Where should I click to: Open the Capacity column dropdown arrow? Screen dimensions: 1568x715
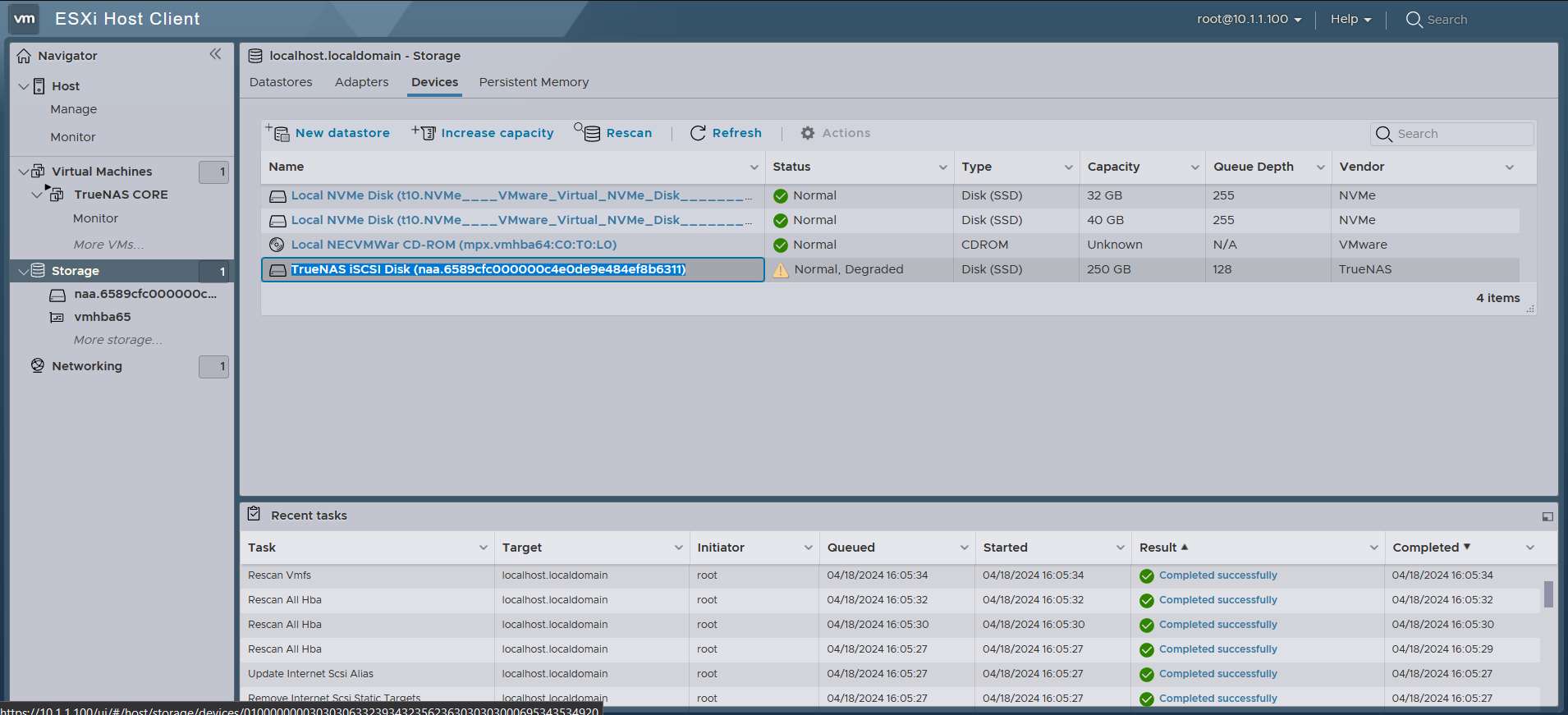tap(1194, 167)
